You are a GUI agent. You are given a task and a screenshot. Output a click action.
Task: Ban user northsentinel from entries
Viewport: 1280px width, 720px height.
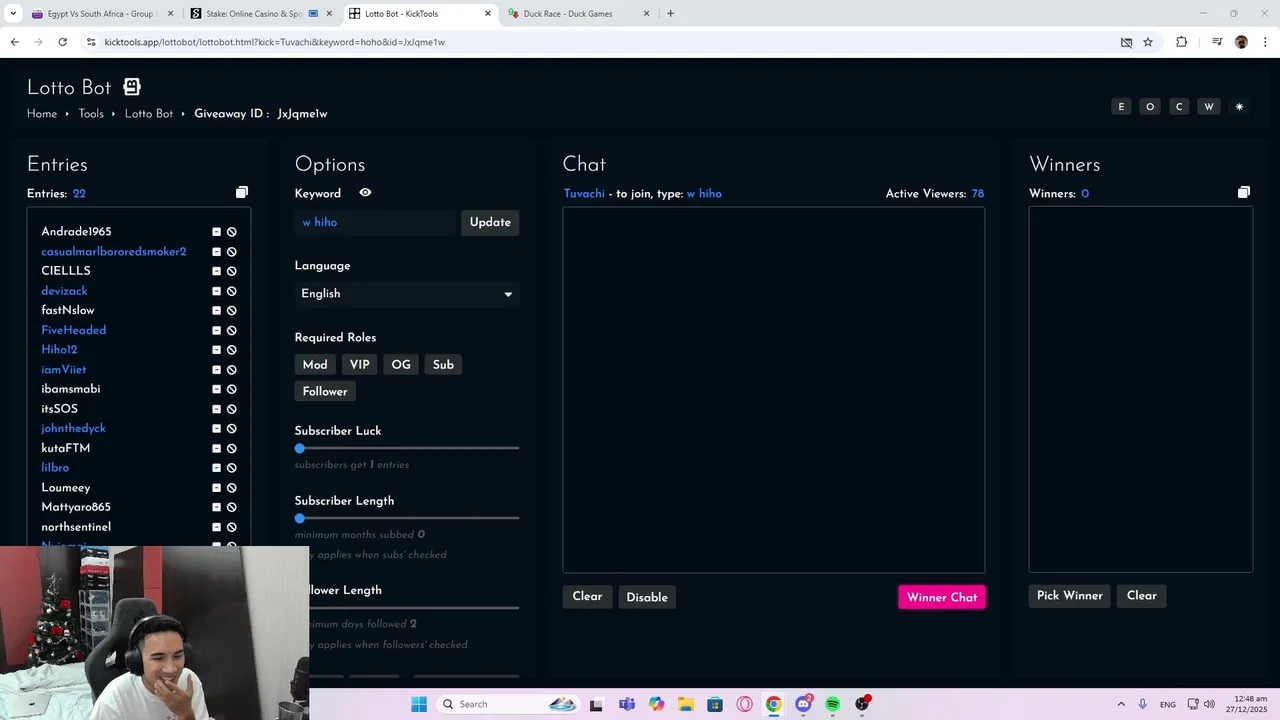(231, 527)
